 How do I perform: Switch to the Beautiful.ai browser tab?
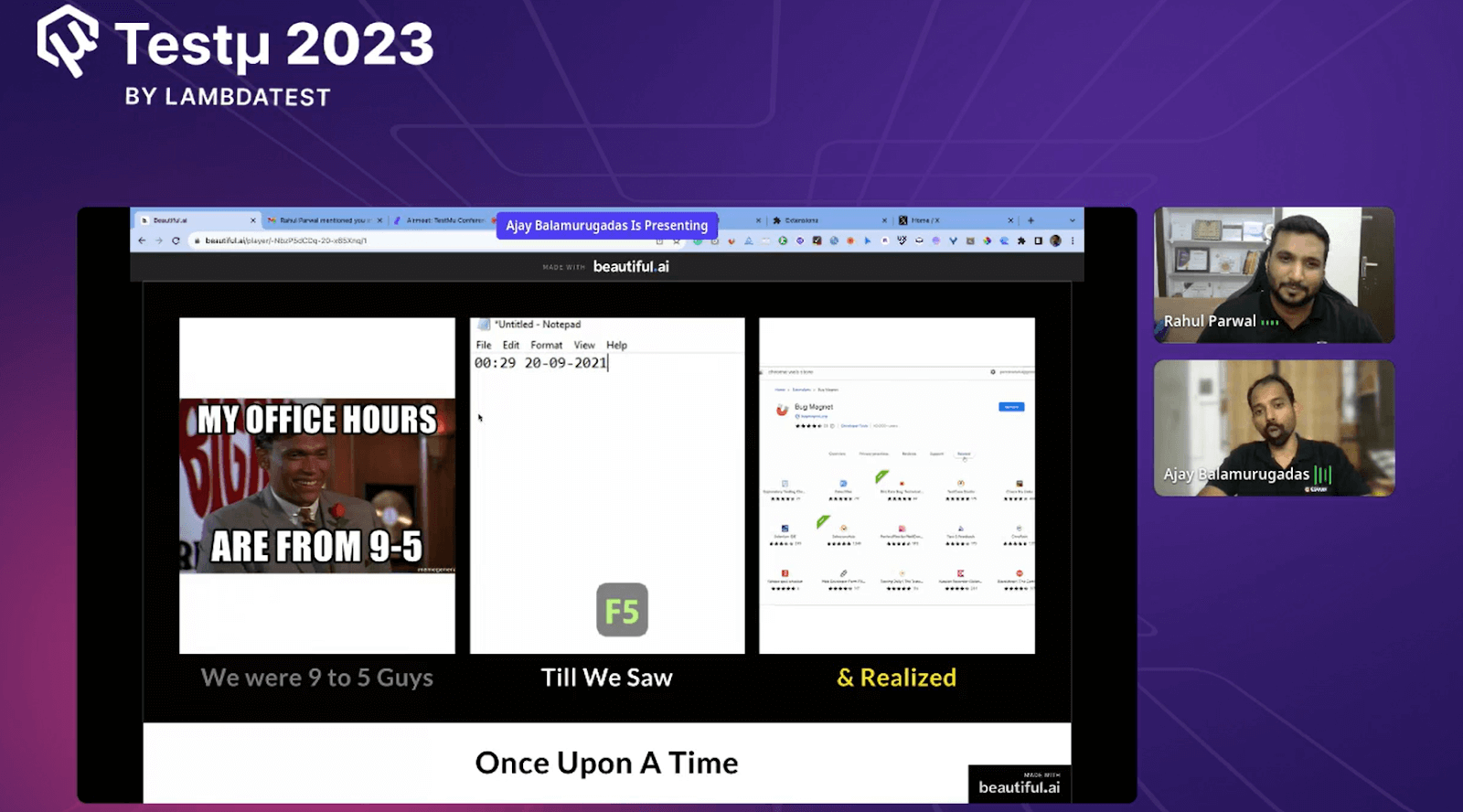point(197,220)
